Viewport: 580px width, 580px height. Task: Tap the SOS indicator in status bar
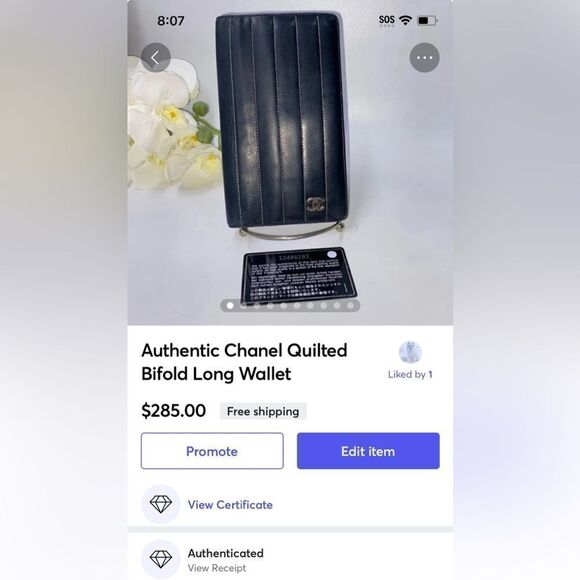click(x=387, y=20)
